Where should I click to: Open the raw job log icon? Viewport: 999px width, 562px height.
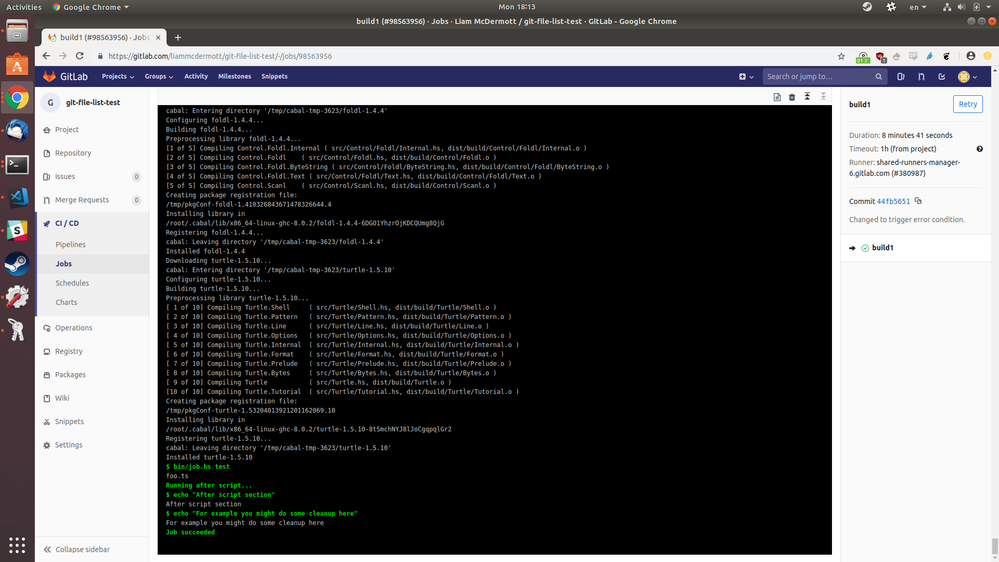[x=777, y=97]
